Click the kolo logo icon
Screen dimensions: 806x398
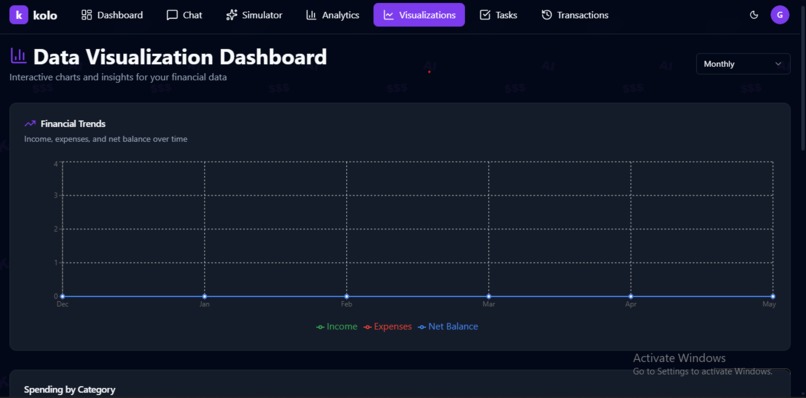(x=19, y=15)
